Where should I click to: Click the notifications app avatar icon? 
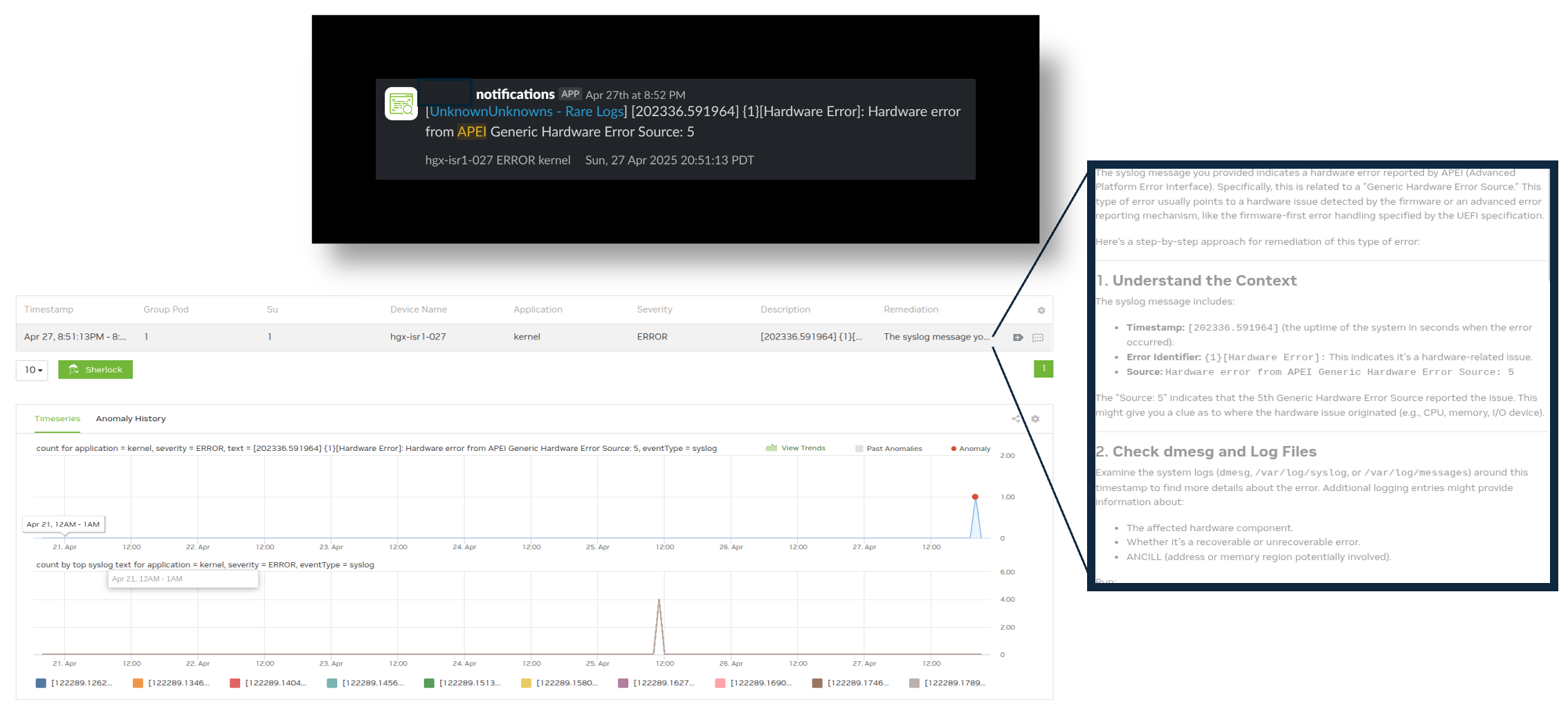[401, 104]
